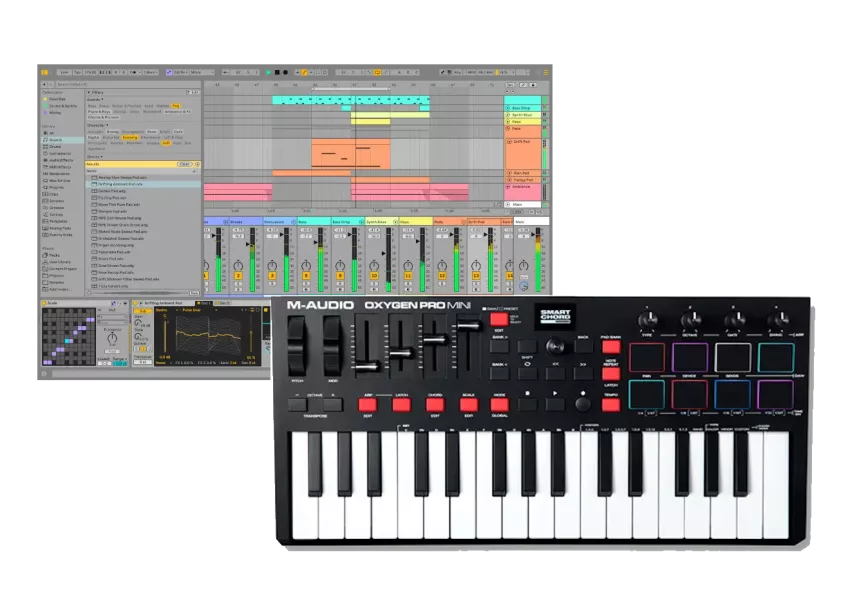Switch to the Osc 2 tab on the Drift device

point(222,301)
